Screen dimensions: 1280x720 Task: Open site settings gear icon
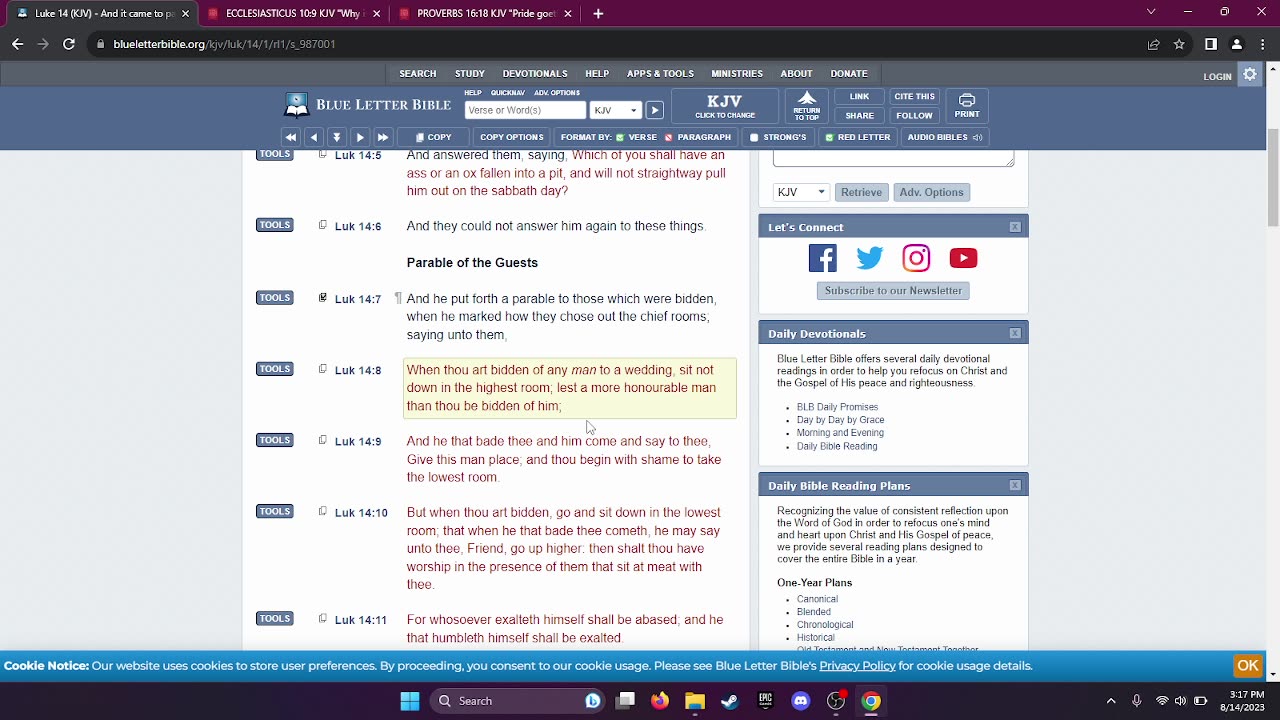coord(1250,75)
